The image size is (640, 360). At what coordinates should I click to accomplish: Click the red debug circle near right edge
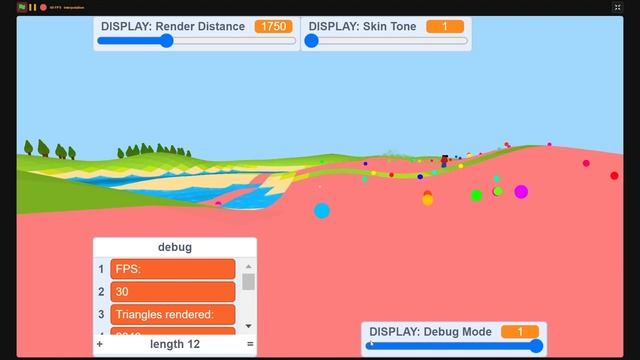[x=614, y=176]
